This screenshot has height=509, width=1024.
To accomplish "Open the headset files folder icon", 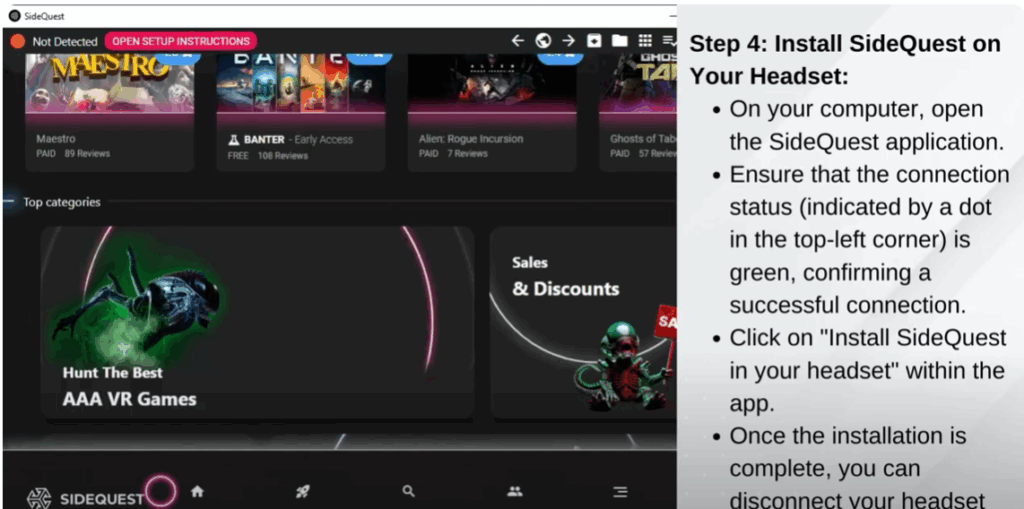I will point(619,41).
